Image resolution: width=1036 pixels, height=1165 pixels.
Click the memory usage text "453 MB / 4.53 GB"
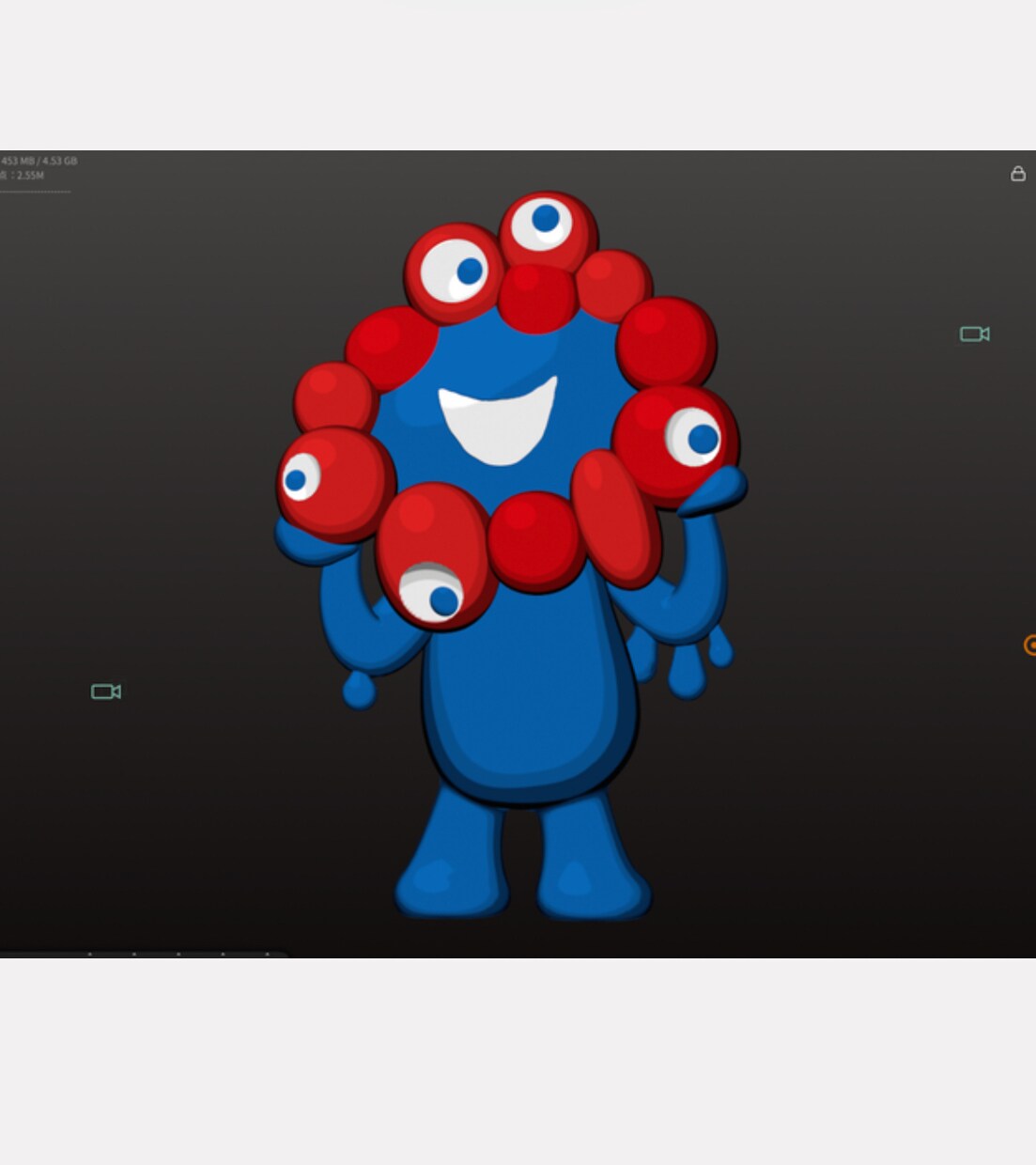tap(39, 161)
